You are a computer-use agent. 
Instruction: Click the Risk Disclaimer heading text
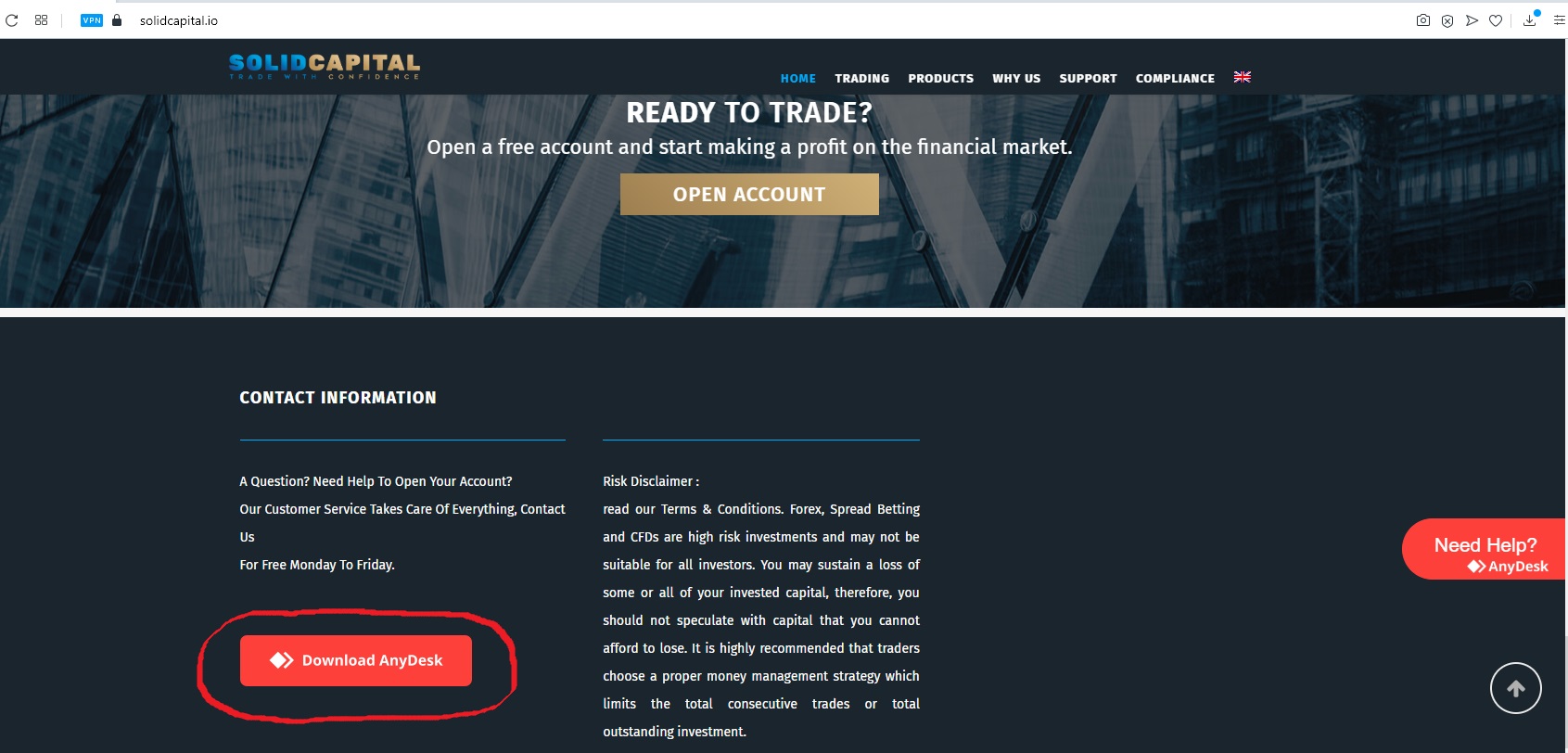(651, 481)
